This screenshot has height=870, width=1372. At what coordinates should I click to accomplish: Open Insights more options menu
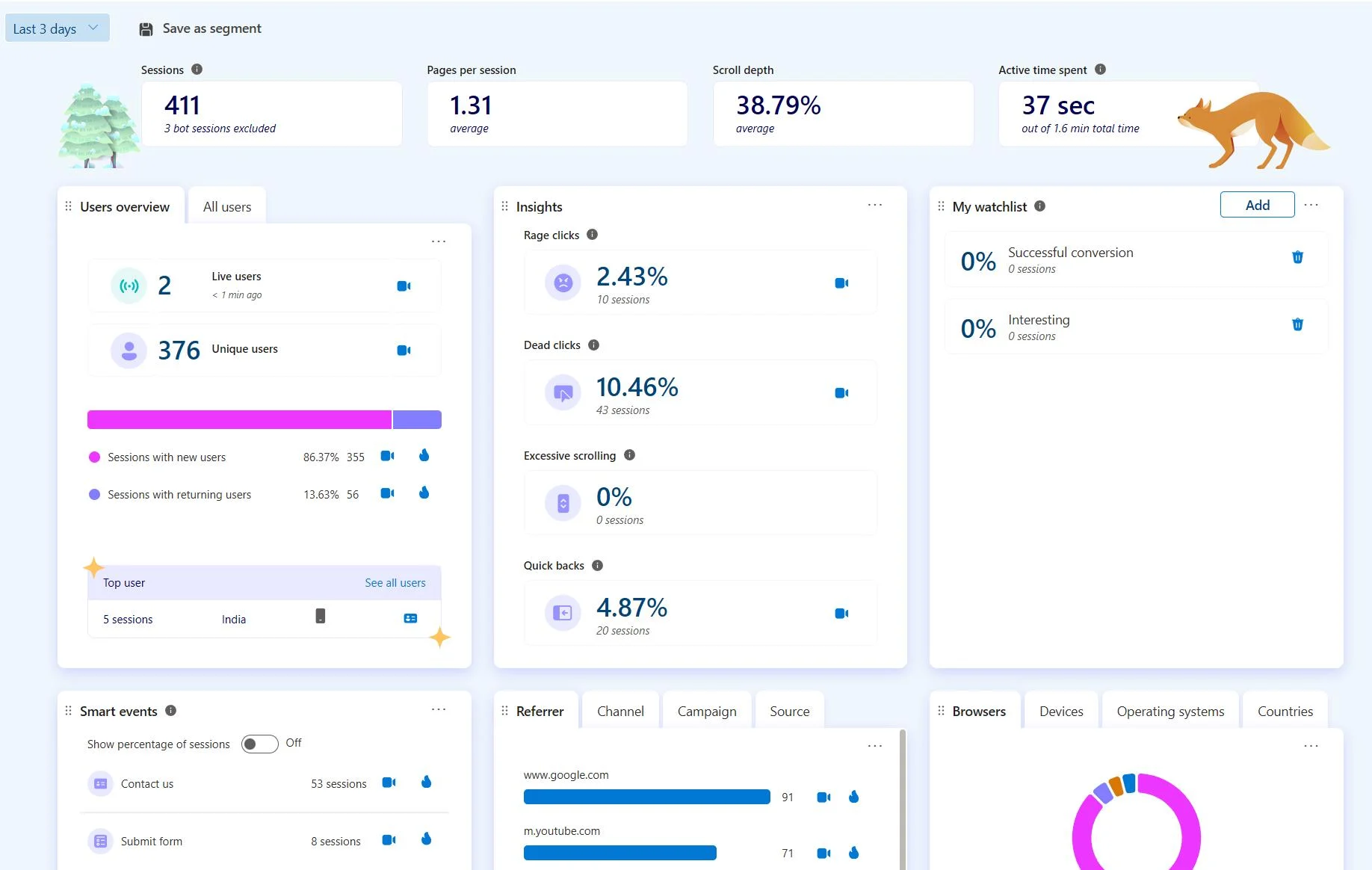tap(875, 205)
